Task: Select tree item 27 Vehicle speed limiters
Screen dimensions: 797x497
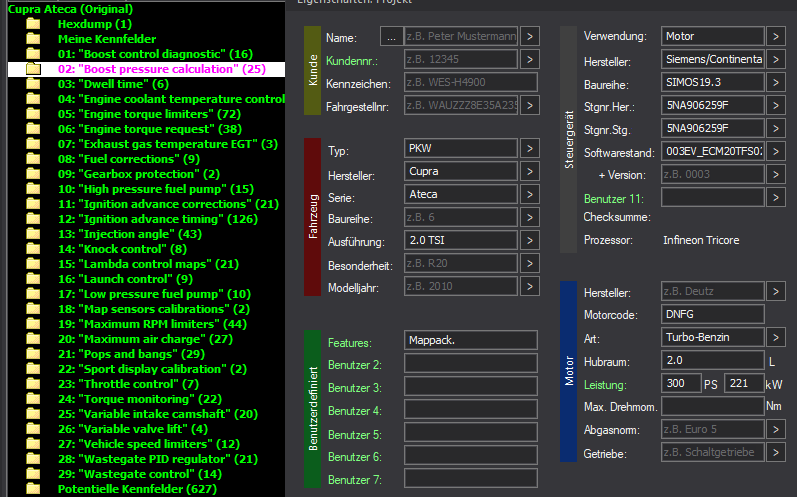Action: pos(149,444)
